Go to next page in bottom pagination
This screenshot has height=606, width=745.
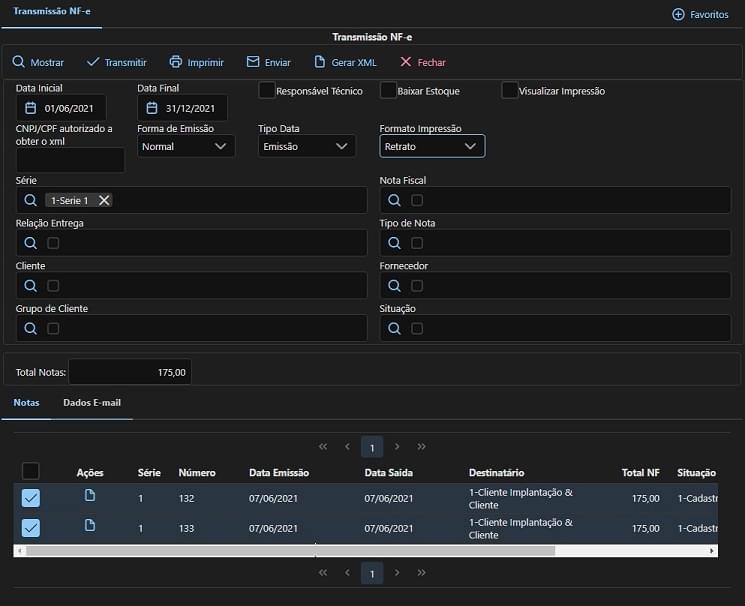click(397, 572)
